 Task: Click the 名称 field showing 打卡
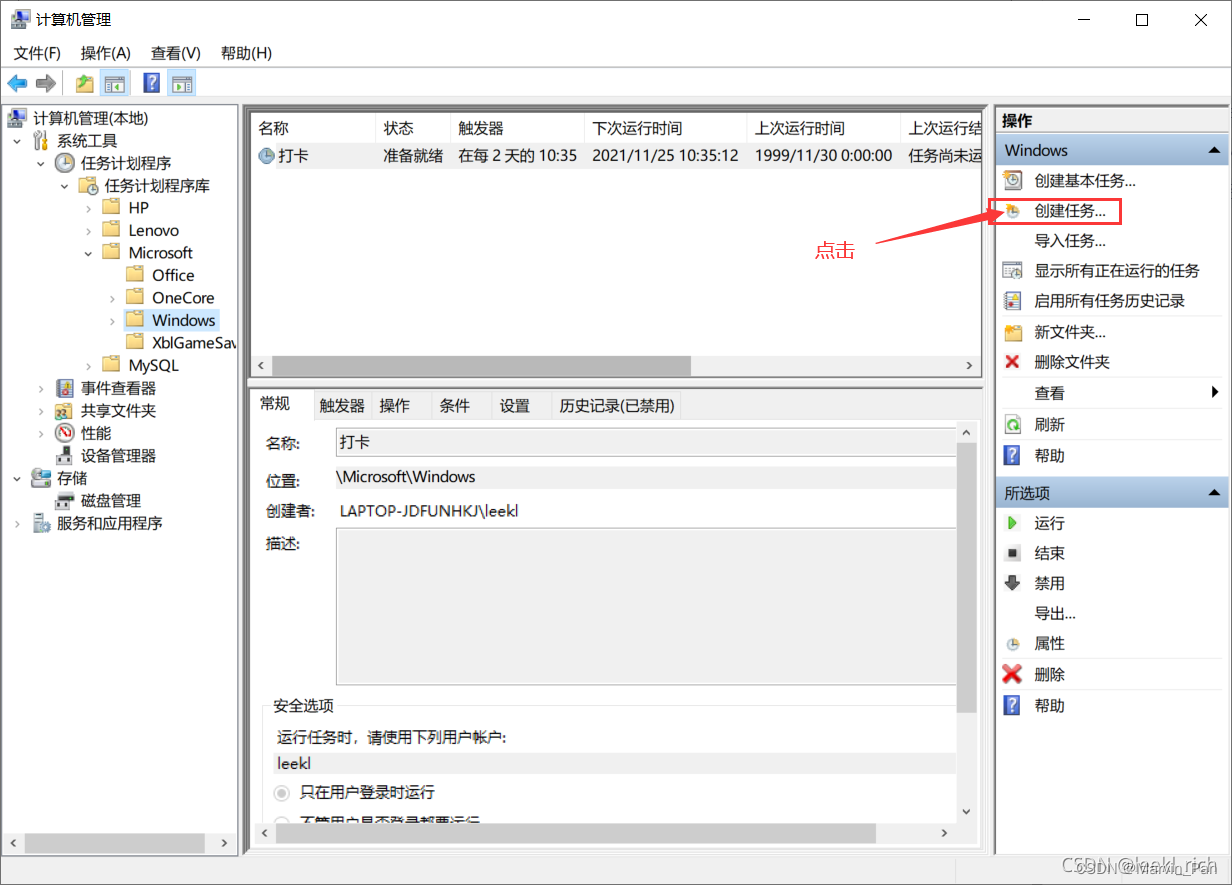point(645,441)
